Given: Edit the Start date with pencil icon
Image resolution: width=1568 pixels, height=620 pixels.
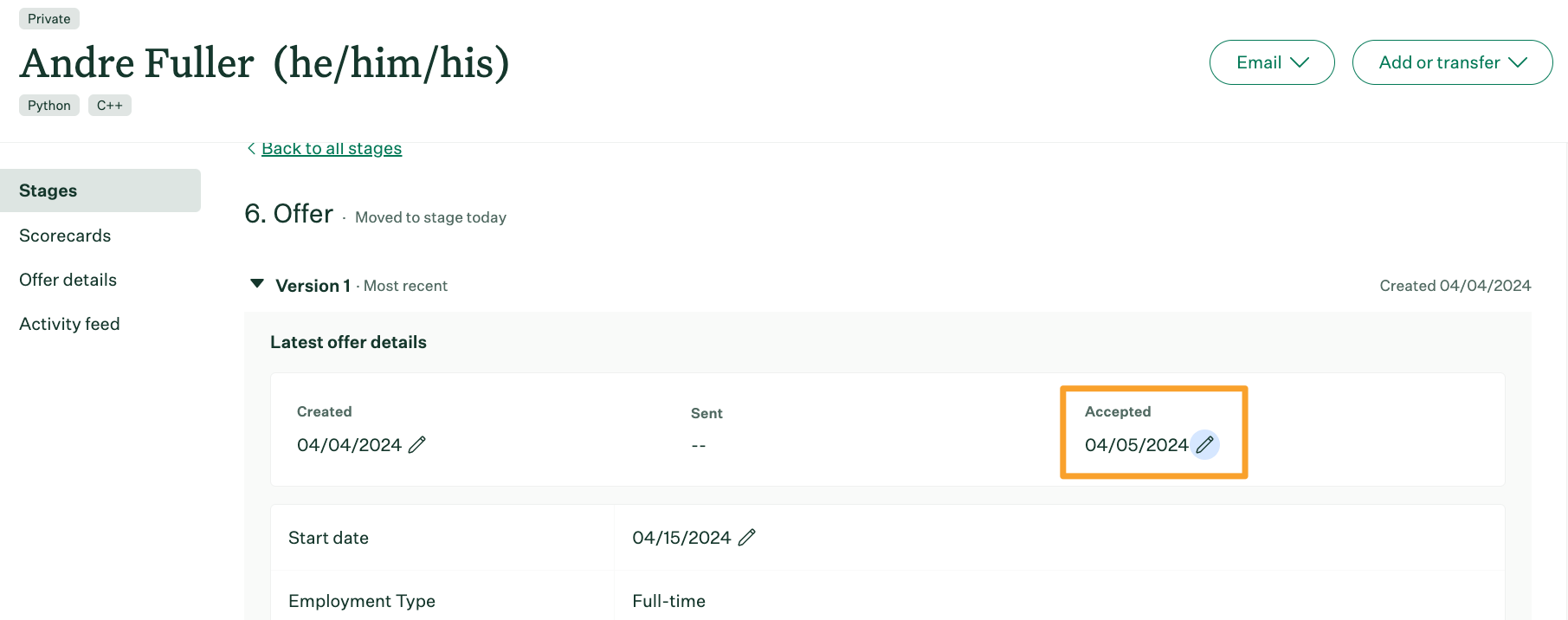Looking at the screenshot, I should [x=747, y=537].
